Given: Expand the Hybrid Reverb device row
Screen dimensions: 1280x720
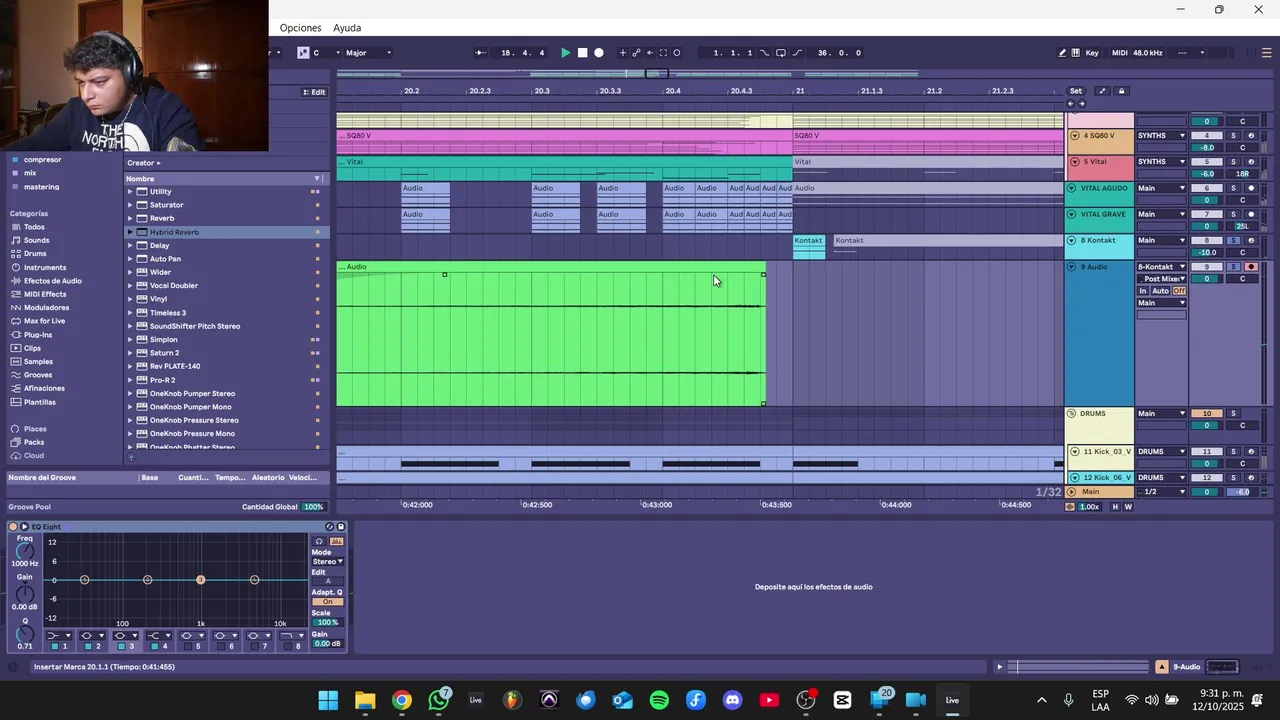Looking at the screenshot, I should (130, 232).
